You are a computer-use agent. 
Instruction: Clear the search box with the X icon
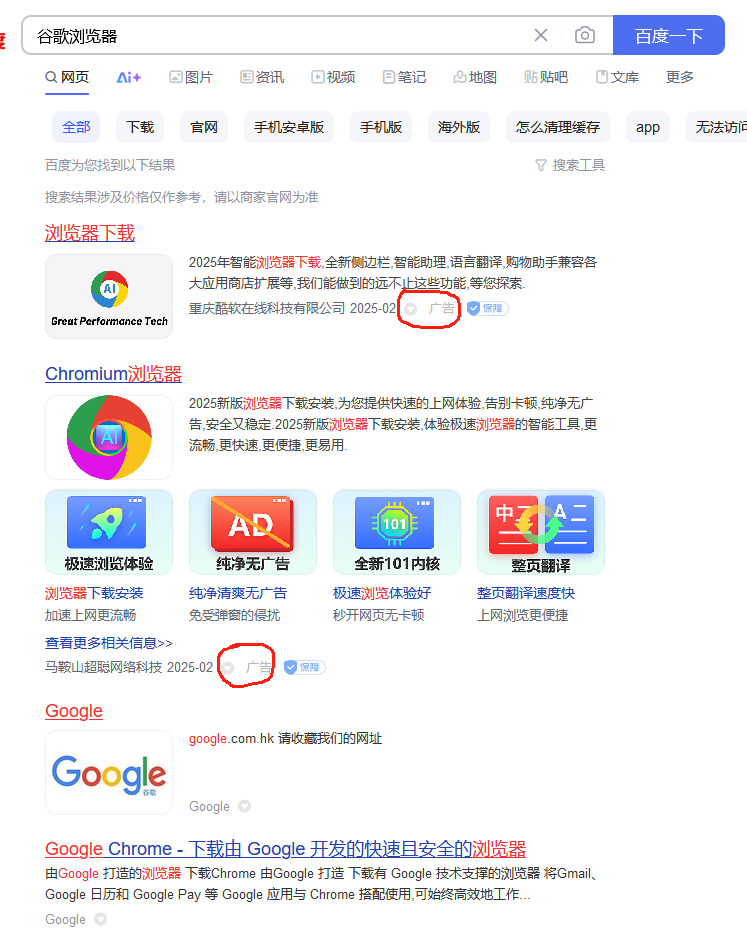click(541, 36)
